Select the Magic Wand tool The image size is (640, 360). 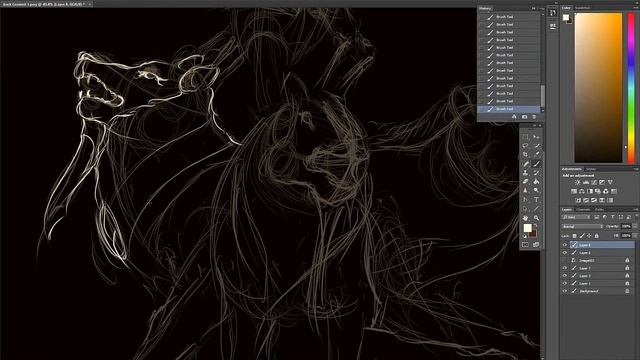536,146
